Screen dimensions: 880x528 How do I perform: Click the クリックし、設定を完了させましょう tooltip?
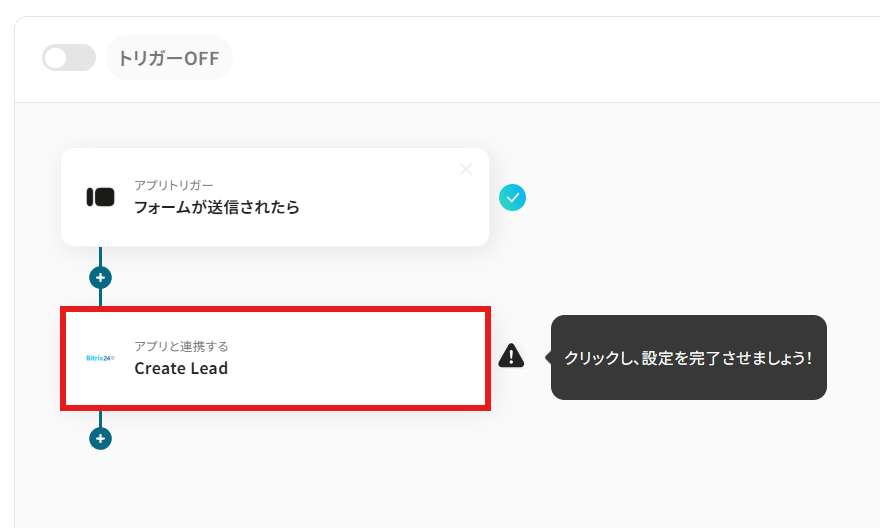[x=688, y=358]
